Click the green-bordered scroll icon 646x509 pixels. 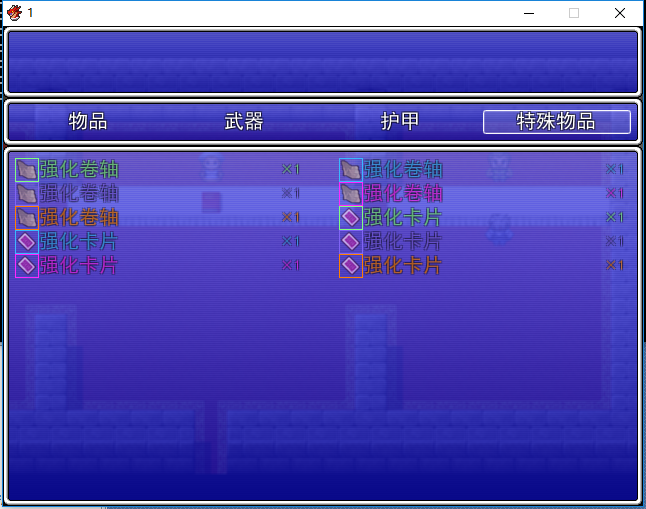tap(27, 170)
